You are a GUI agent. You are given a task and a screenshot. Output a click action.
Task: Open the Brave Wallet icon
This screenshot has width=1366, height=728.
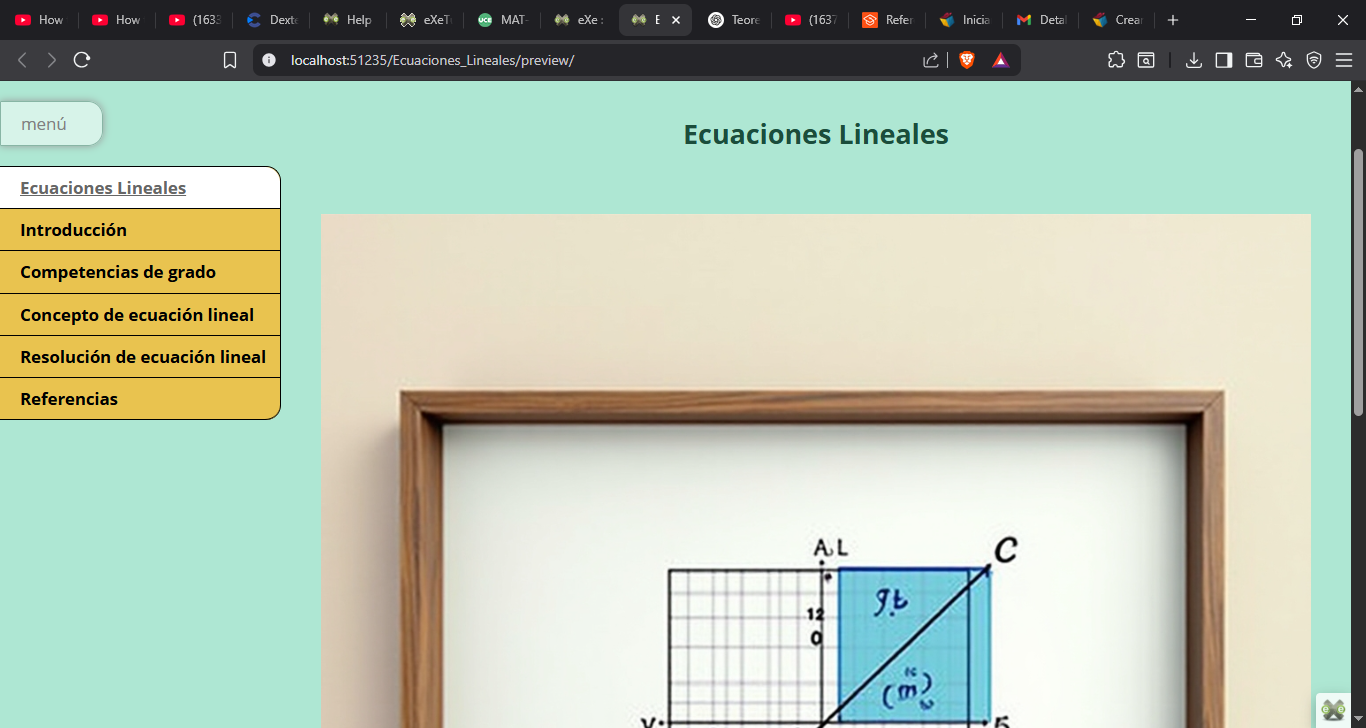point(1253,60)
